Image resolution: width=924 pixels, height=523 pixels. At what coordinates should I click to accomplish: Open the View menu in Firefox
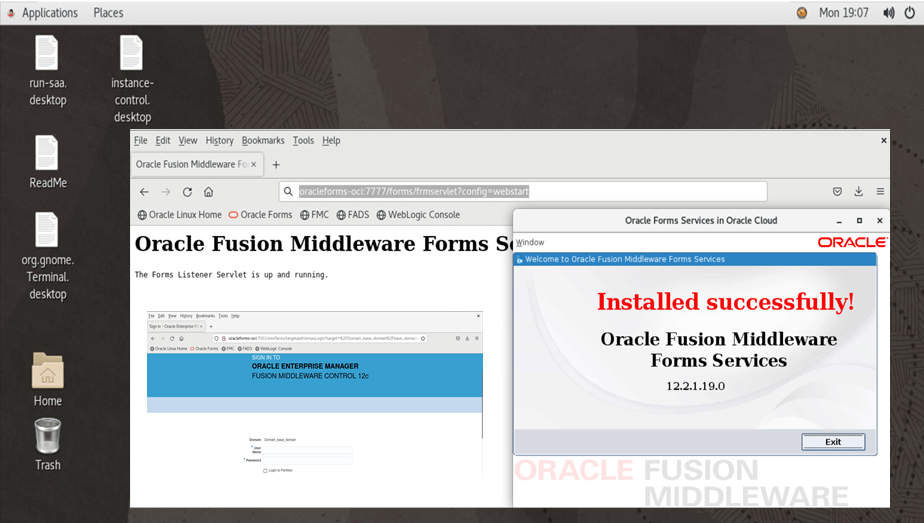(x=188, y=140)
